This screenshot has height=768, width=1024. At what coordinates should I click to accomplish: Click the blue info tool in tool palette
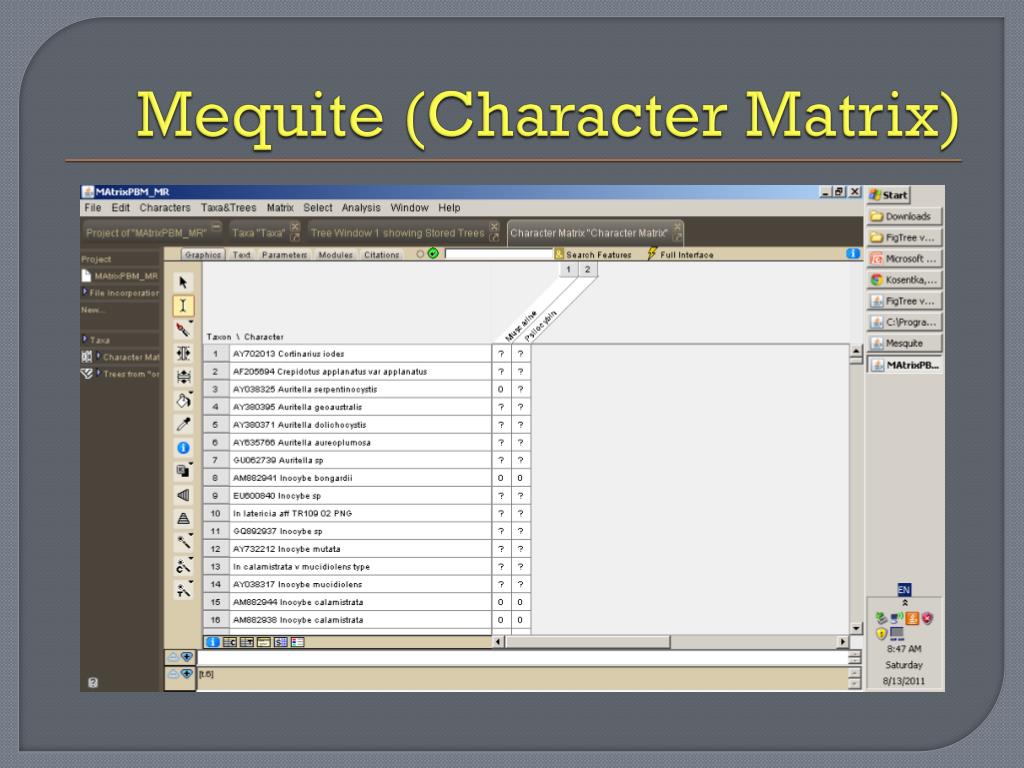pyautogui.click(x=183, y=447)
